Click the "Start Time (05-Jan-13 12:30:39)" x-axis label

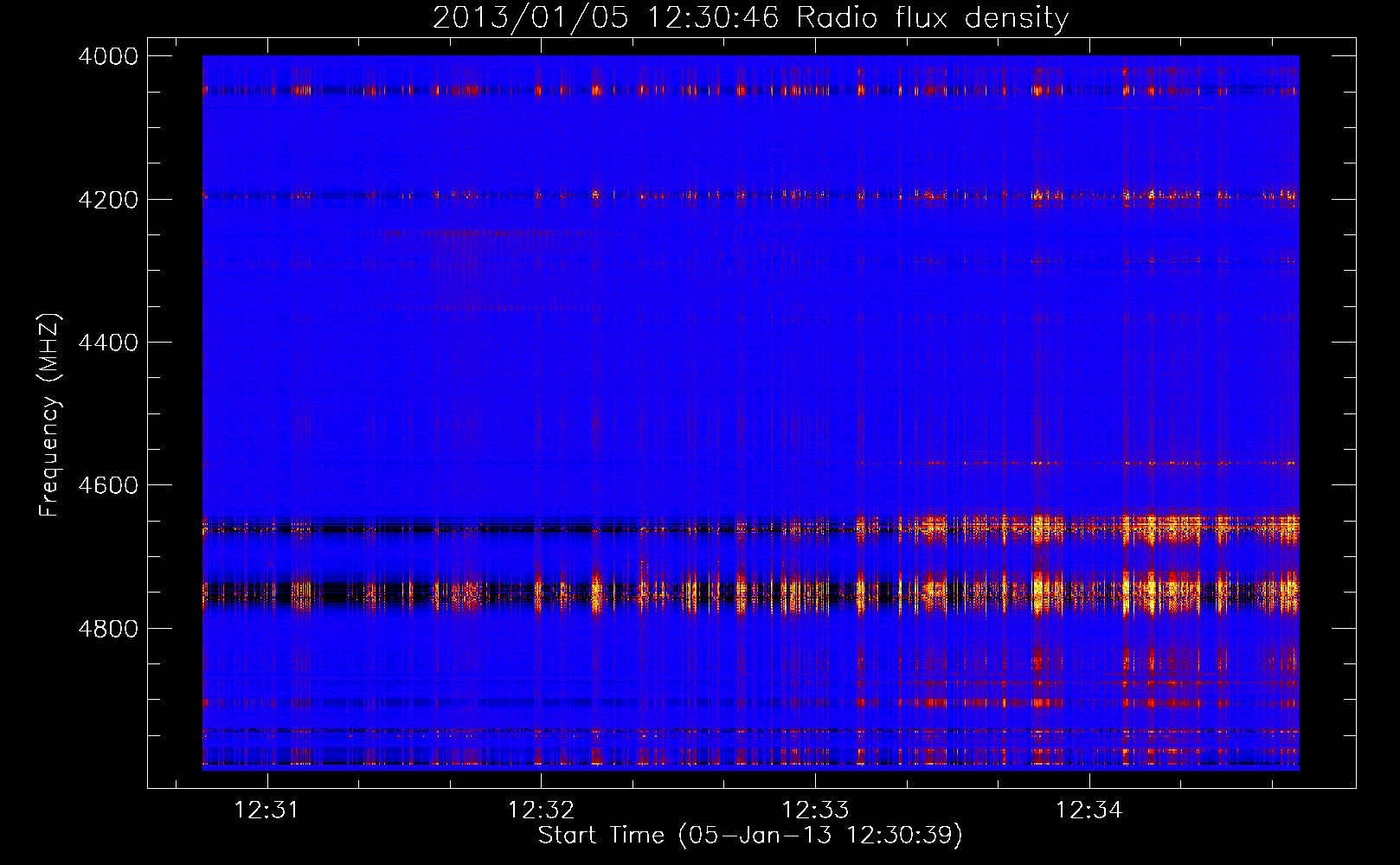[750, 836]
